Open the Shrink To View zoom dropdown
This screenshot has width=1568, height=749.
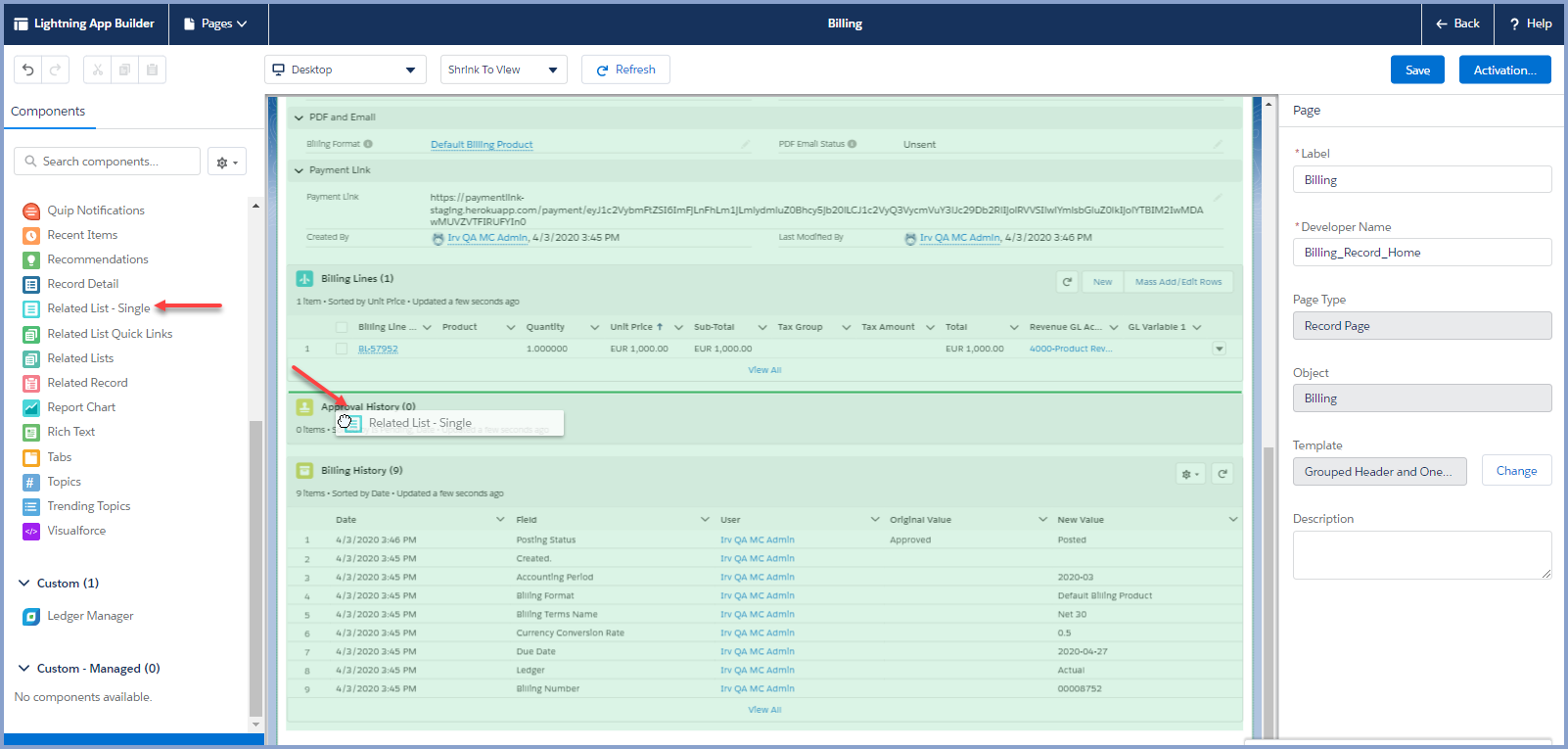504,70
